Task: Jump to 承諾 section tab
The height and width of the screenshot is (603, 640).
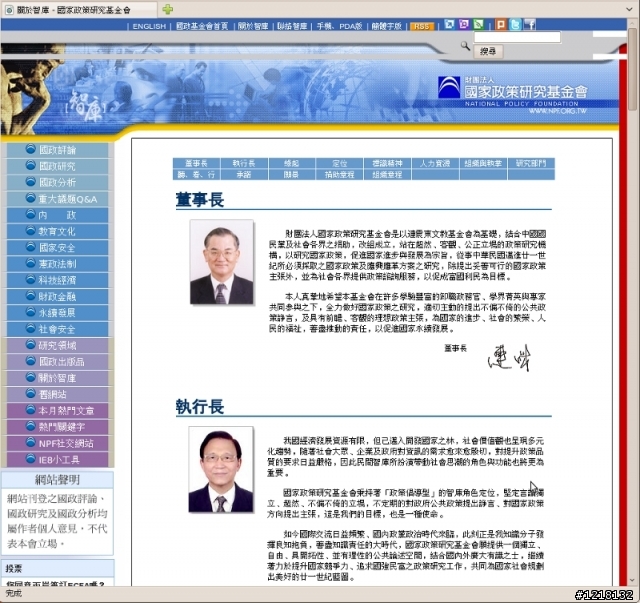Action: (x=244, y=175)
